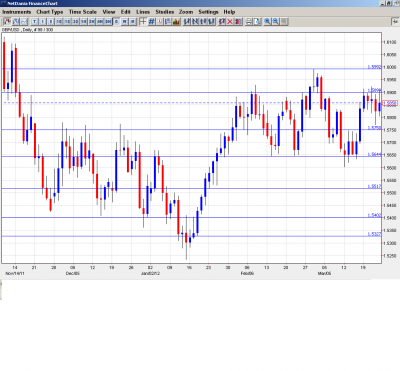The height and width of the screenshot is (371, 400).
Task: Open the Edit menu
Action: click(x=126, y=12)
